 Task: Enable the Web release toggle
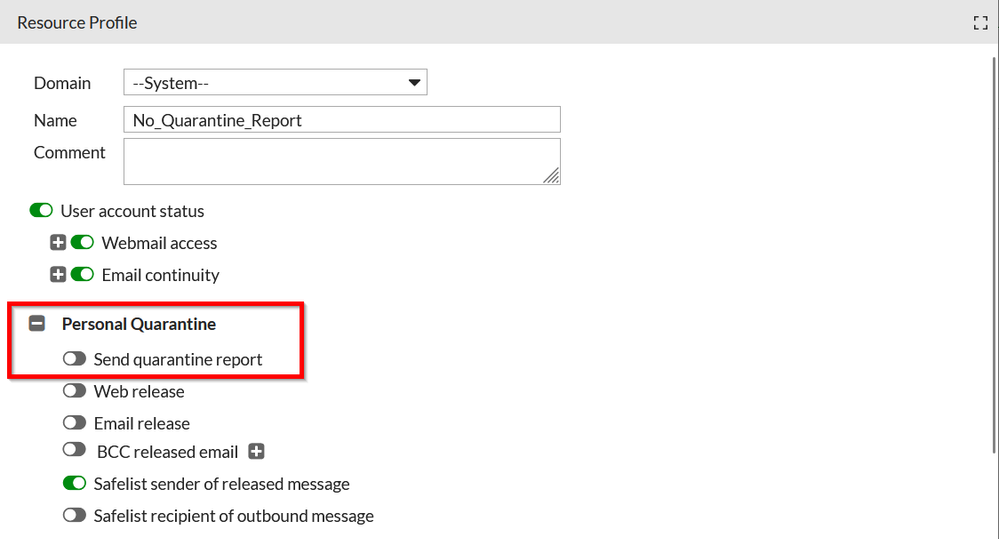click(75, 391)
